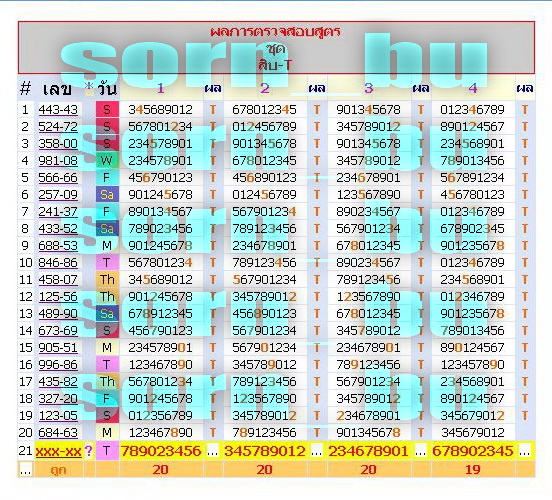Click the ellipsis after prediction 234678901

420,452
